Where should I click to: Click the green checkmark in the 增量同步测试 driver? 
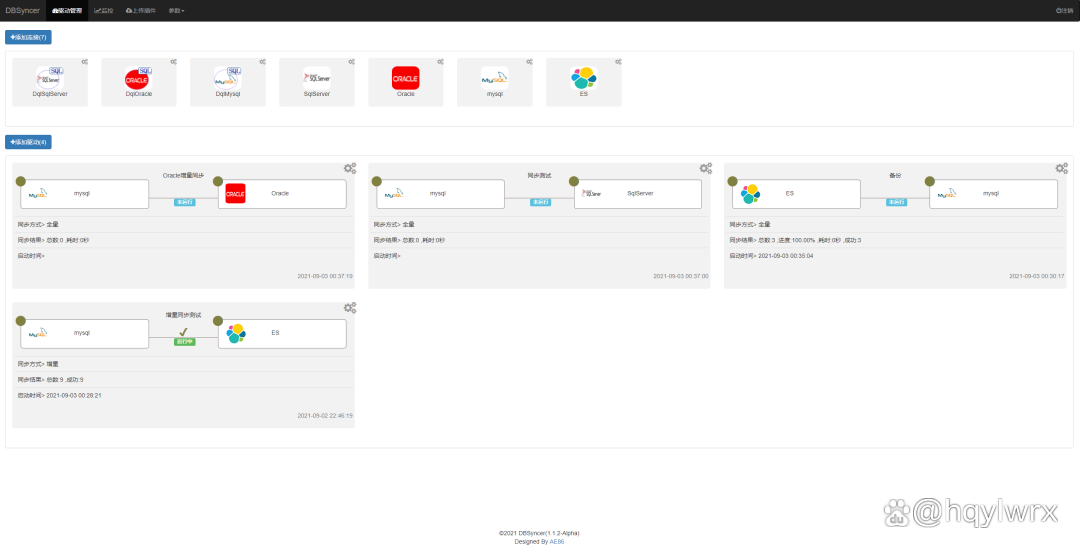183,332
